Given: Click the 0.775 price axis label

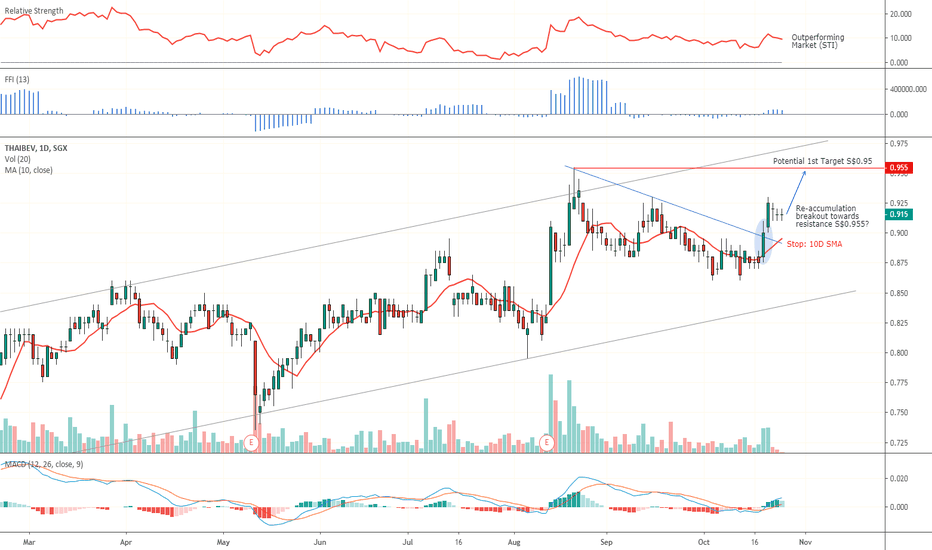Looking at the screenshot, I should [898, 382].
